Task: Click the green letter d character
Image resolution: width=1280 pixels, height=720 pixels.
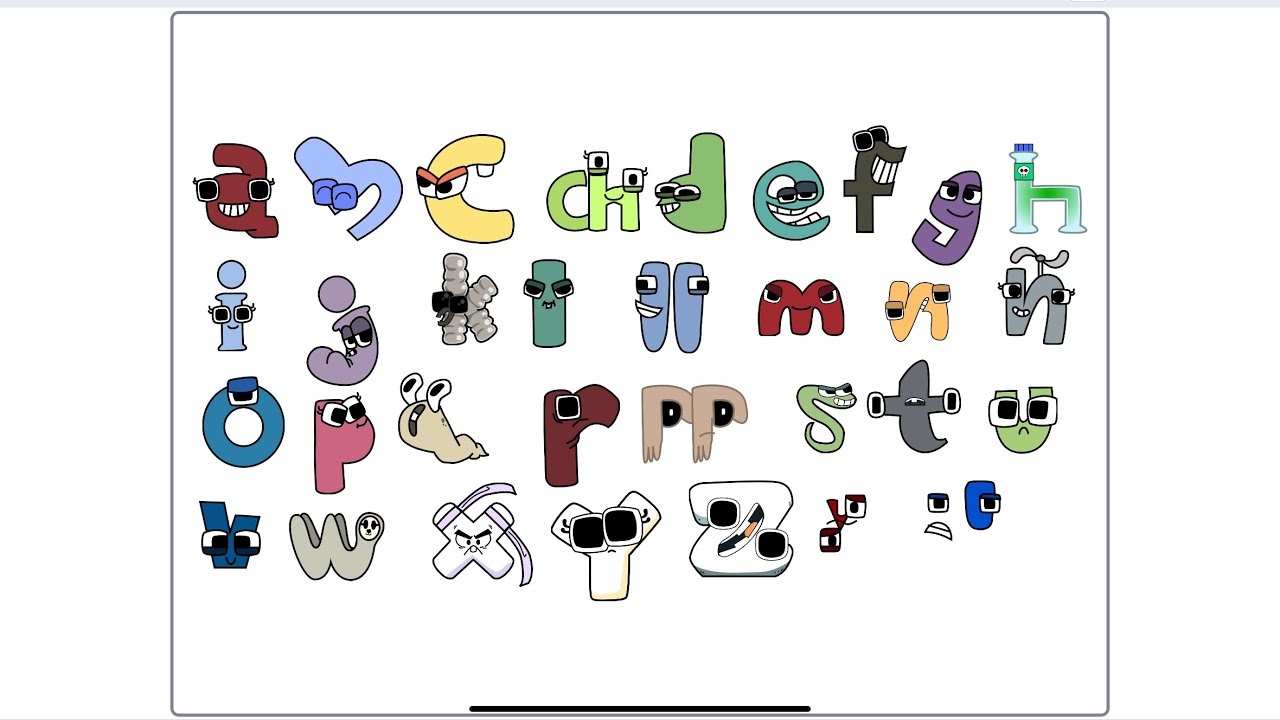Action: [x=691, y=184]
